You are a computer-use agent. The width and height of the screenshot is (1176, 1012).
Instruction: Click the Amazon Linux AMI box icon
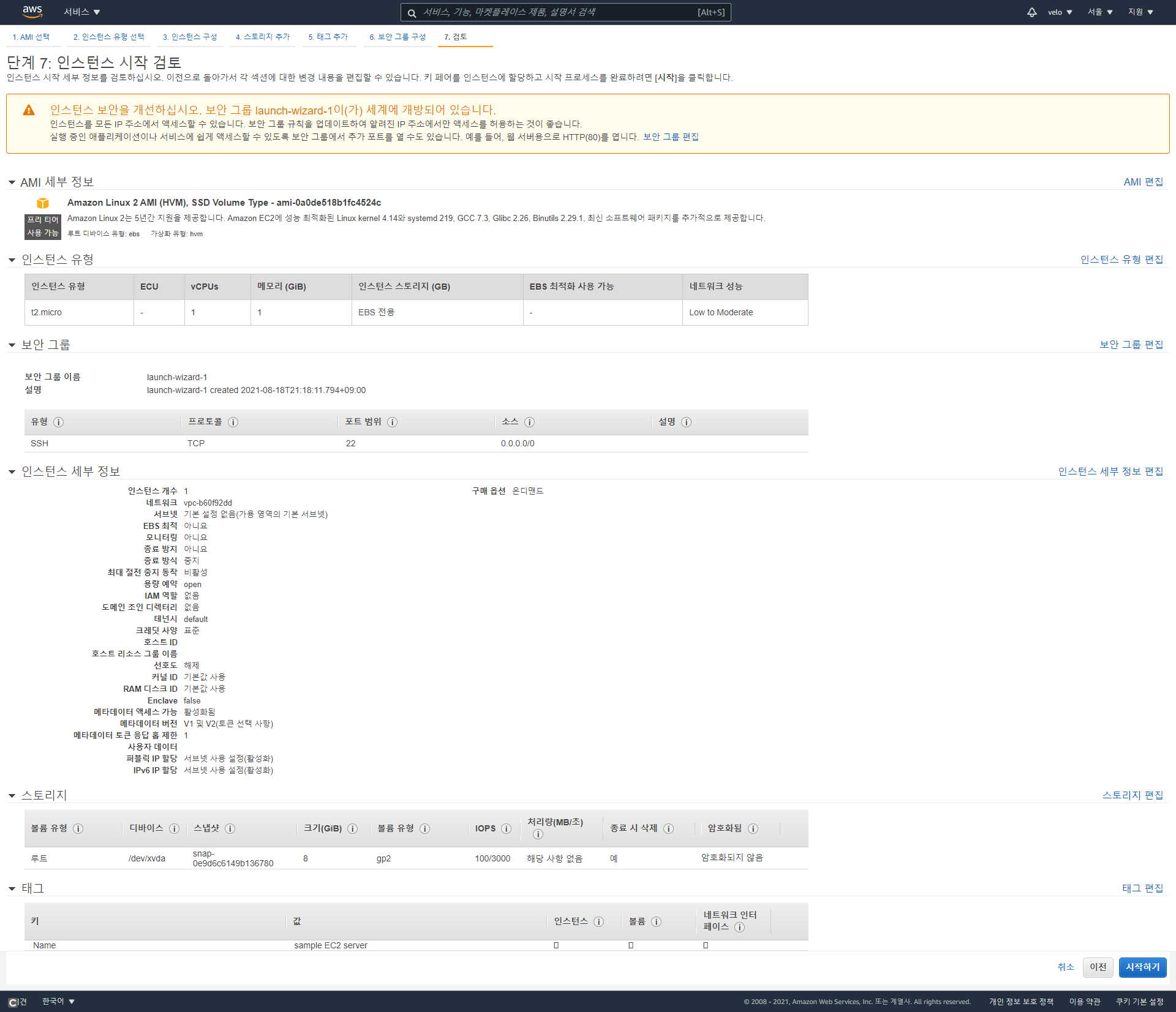42,203
